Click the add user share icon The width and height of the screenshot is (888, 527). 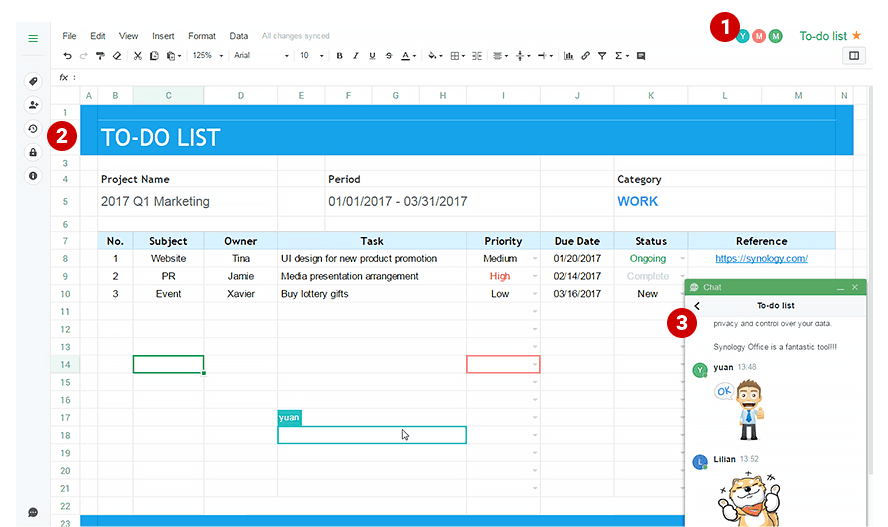pos(33,105)
